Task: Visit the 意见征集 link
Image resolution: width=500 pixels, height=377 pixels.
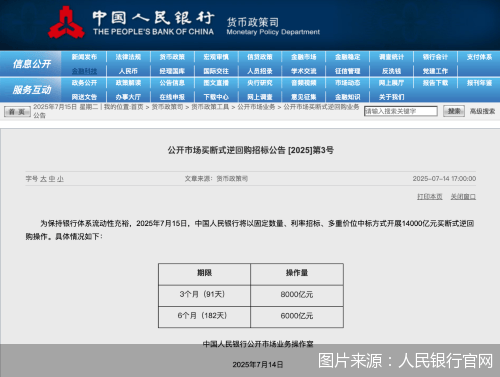Action: (304, 97)
